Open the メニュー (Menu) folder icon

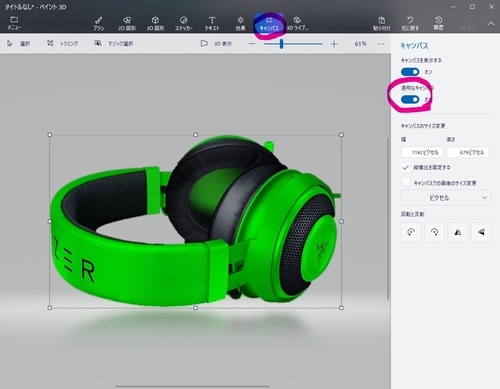[14, 23]
